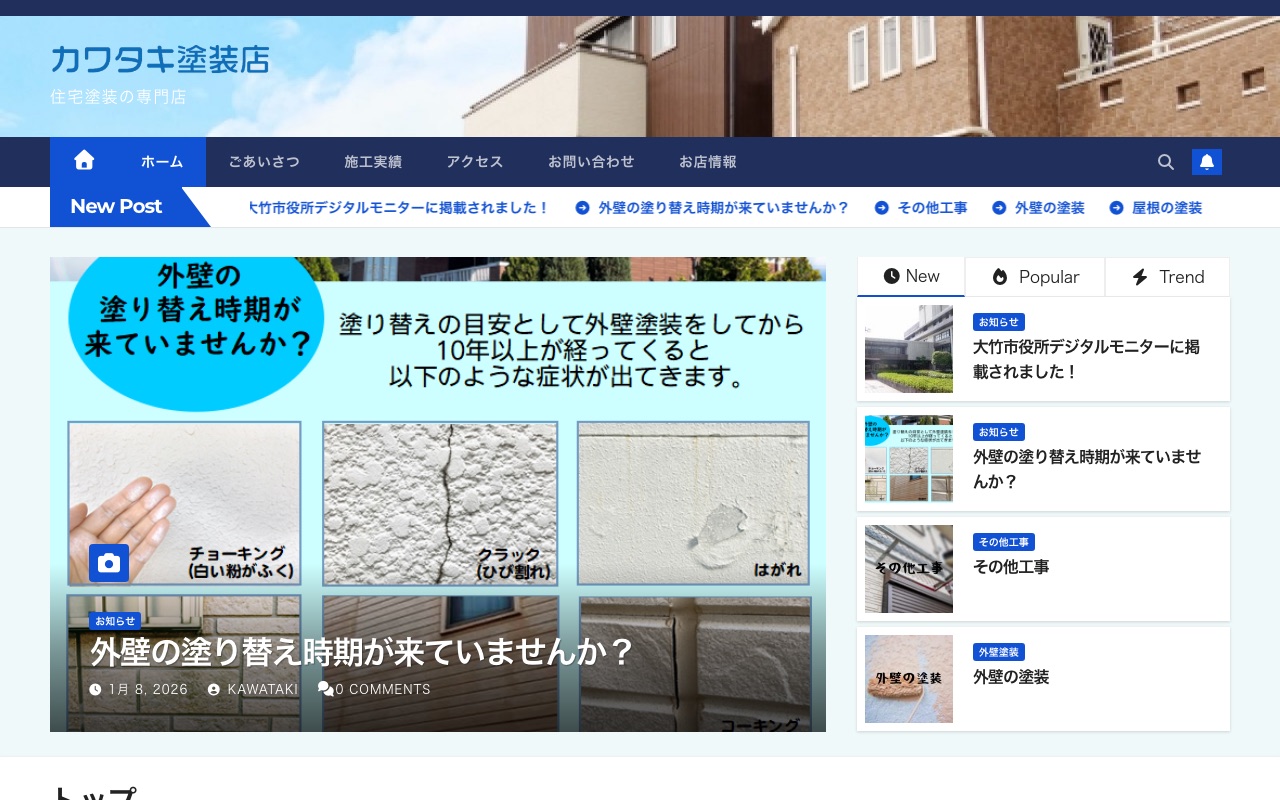Click the 住宅塗装の専門店 tagline text
The height and width of the screenshot is (800, 1280).
(x=118, y=97)
